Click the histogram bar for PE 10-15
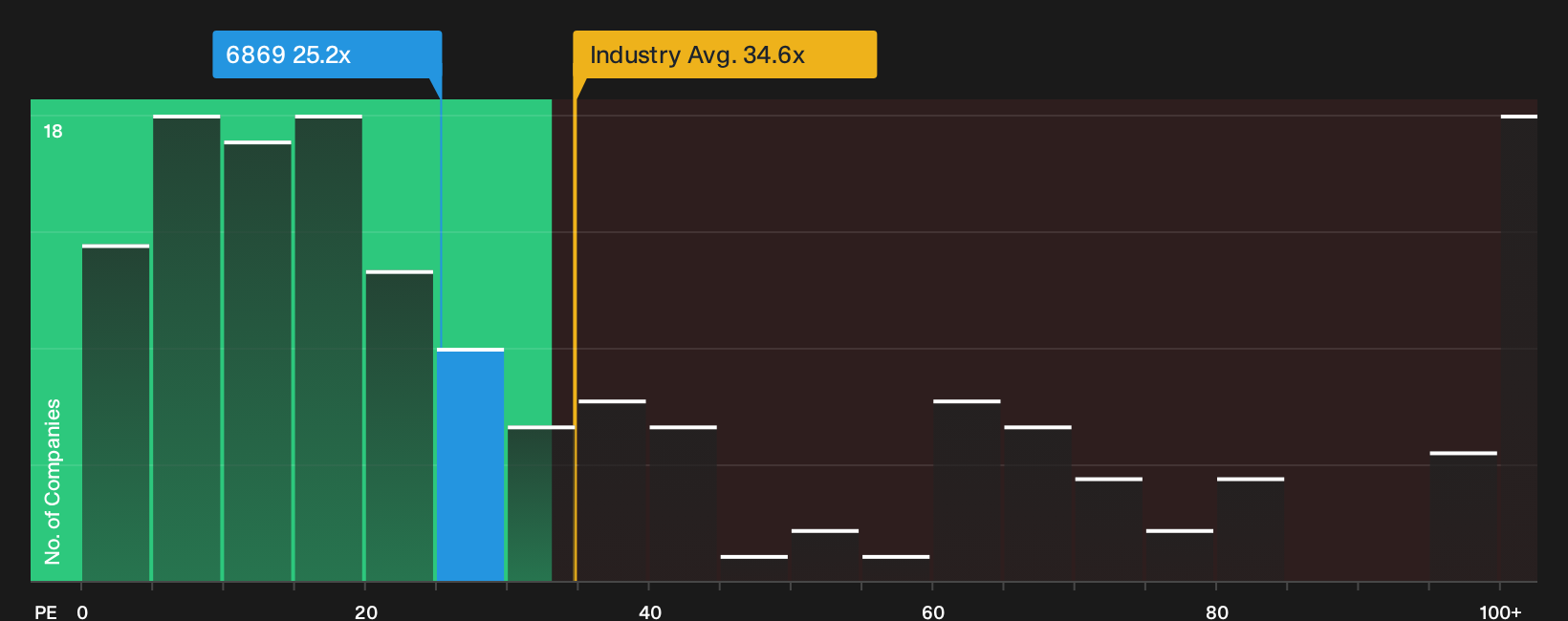Image resolution: width=1568 pixels, height=621 pixels. tap(257, 361)
